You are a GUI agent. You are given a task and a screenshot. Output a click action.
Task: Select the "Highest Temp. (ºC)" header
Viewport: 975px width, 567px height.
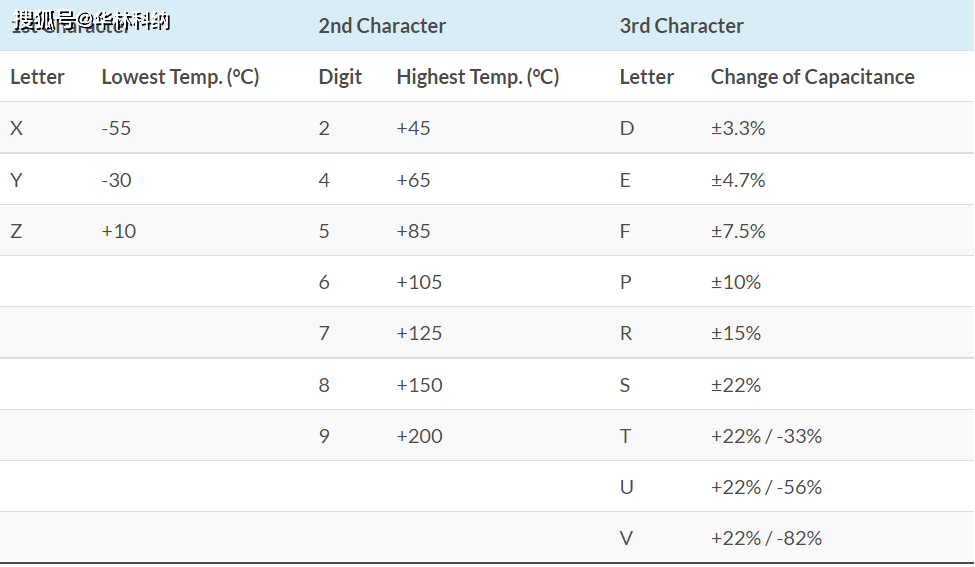pyautogui.click(x=477, y=77)
